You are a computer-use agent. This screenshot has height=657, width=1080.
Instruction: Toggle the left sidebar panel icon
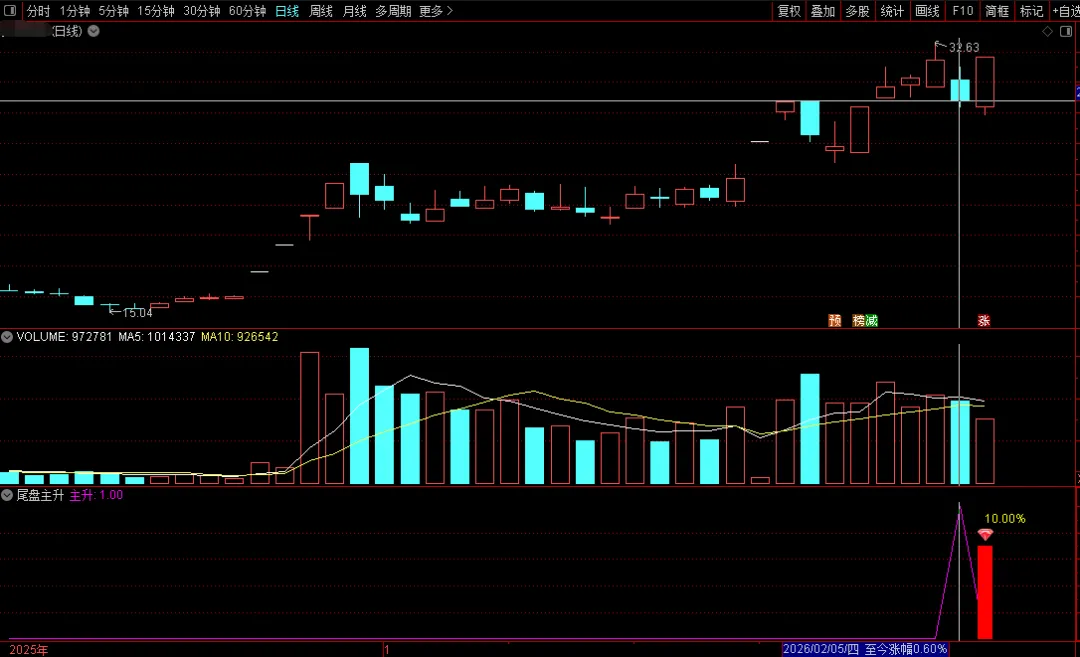10,11
